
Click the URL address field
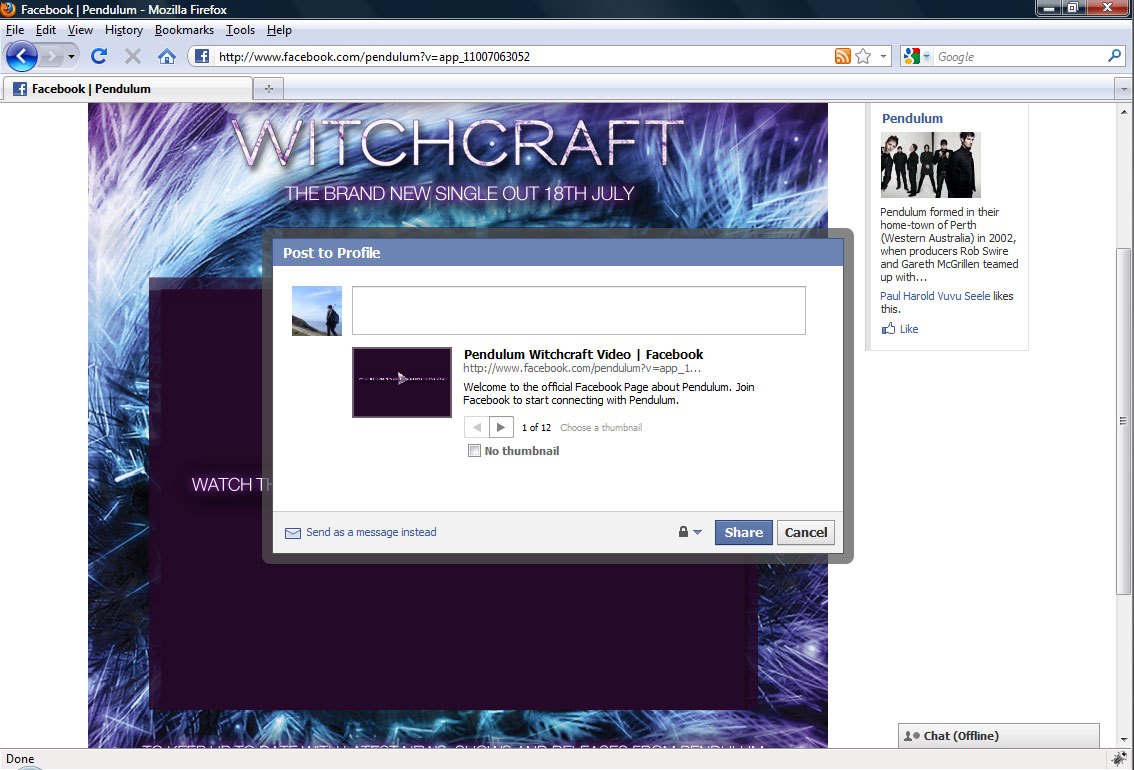coord(524,56)
